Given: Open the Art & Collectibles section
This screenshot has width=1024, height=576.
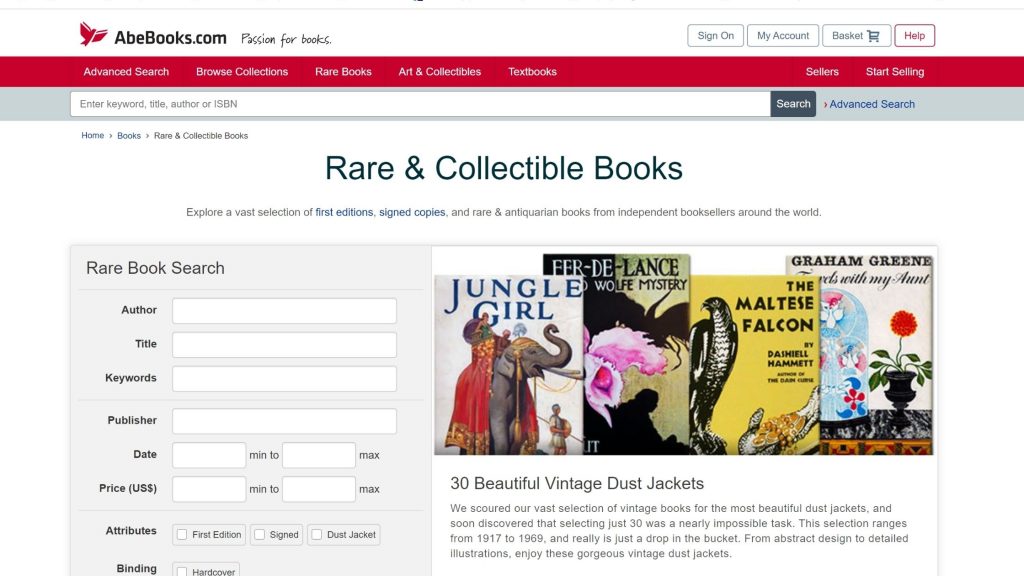Looking at the screenshot, I should pyautogui.click(x=439, y=72).
